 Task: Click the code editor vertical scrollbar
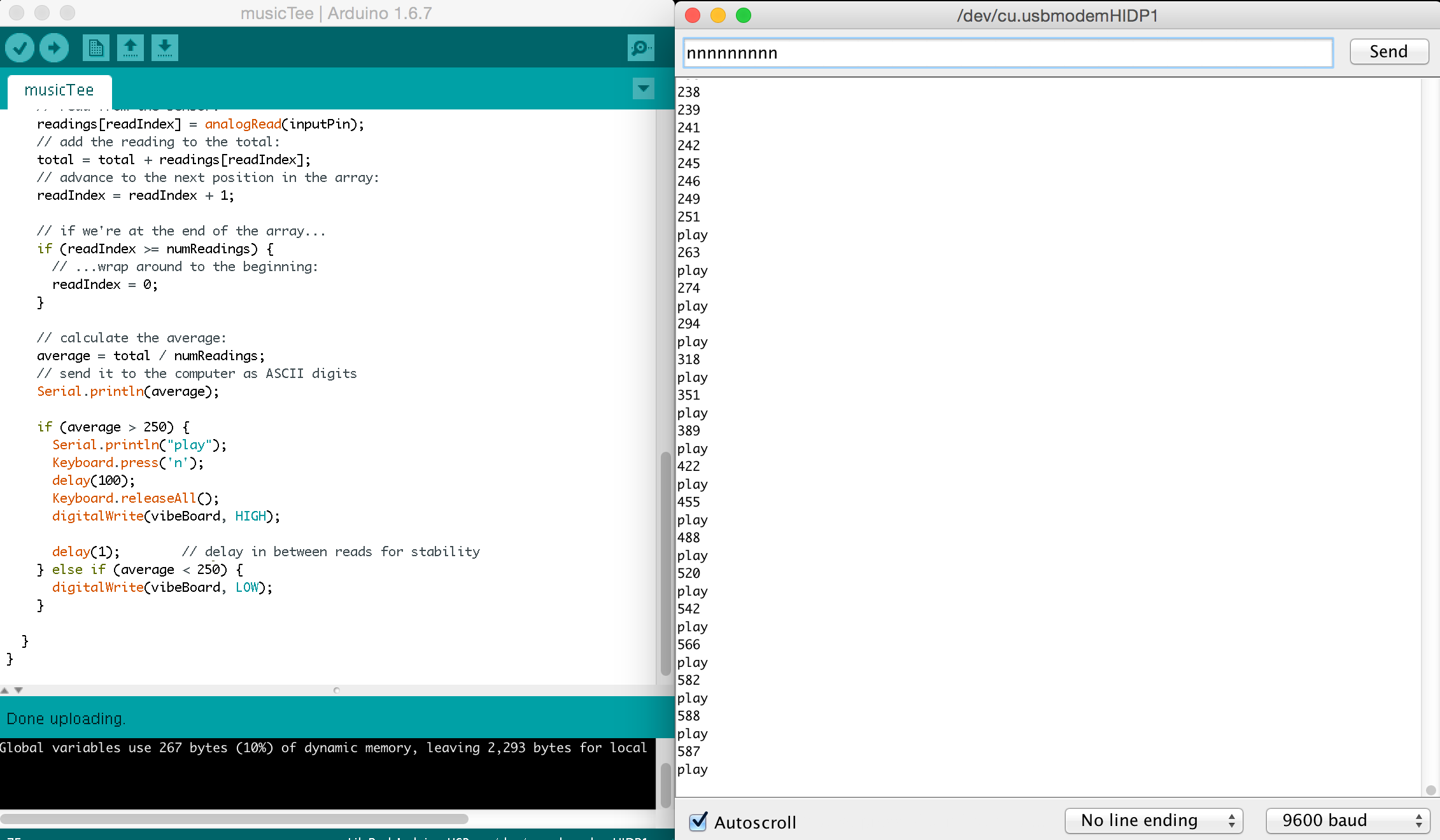point(665,563)
